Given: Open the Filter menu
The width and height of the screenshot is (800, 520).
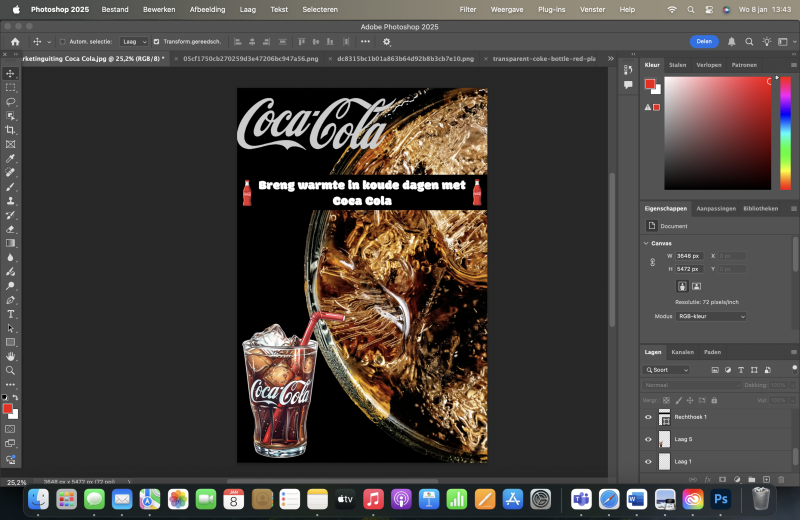Looking at the screenshot, I should coord(468,9).
